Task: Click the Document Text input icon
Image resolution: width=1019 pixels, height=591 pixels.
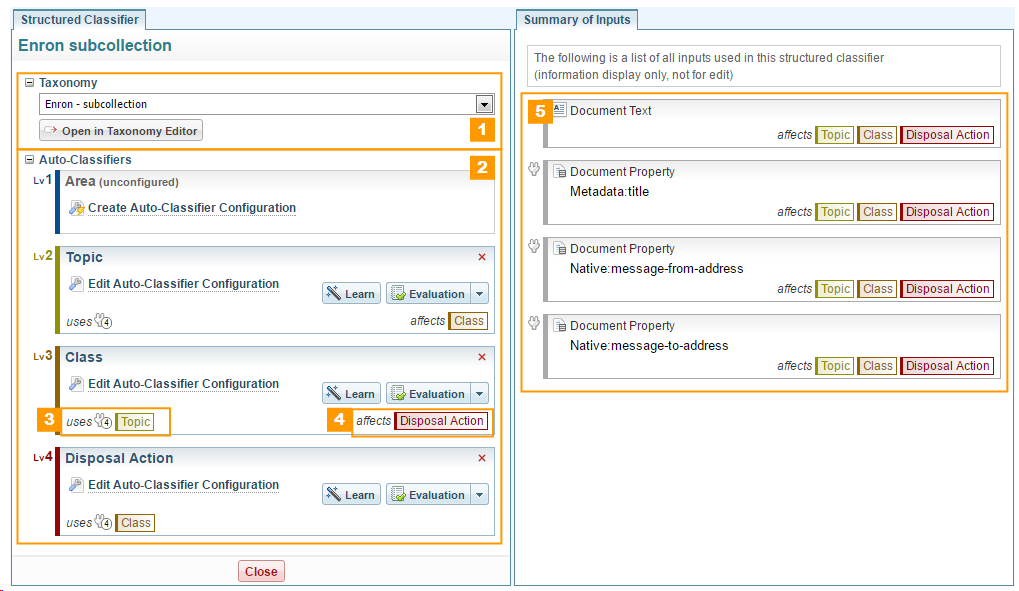Action: [559, 110]
